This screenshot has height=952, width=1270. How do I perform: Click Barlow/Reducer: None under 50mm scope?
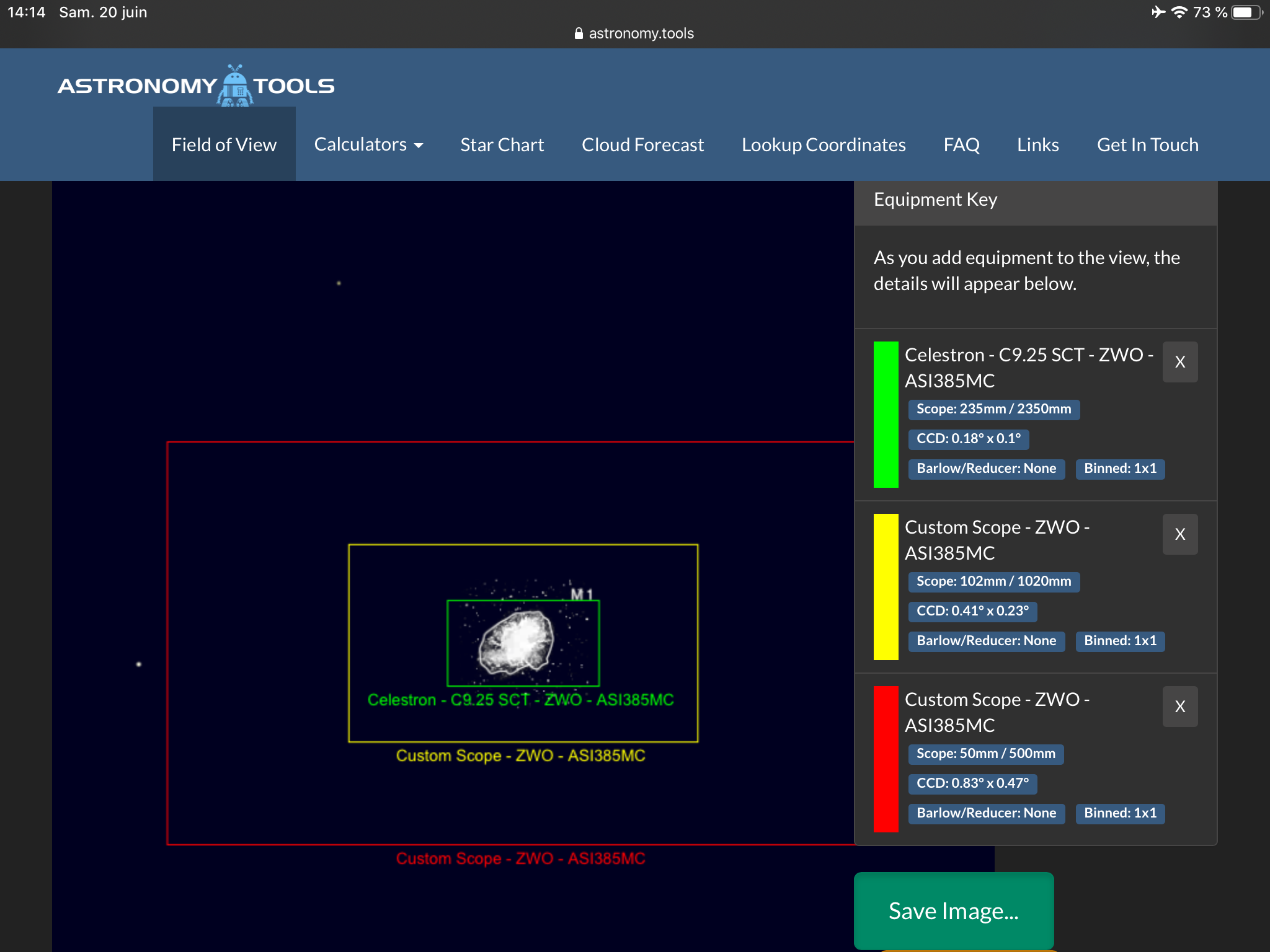tap(987, 813)
